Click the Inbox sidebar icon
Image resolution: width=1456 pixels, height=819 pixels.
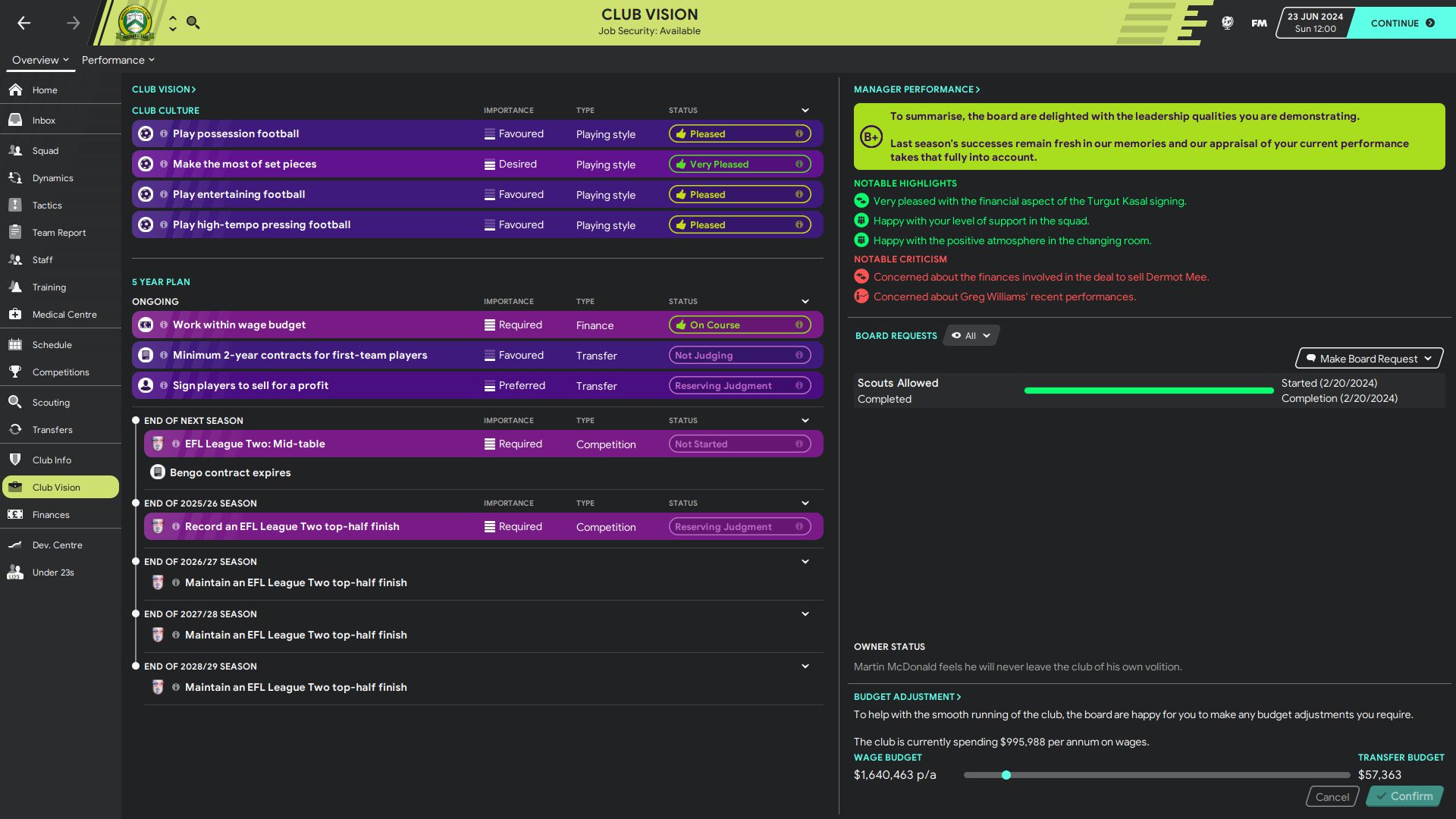pos(15,120)
